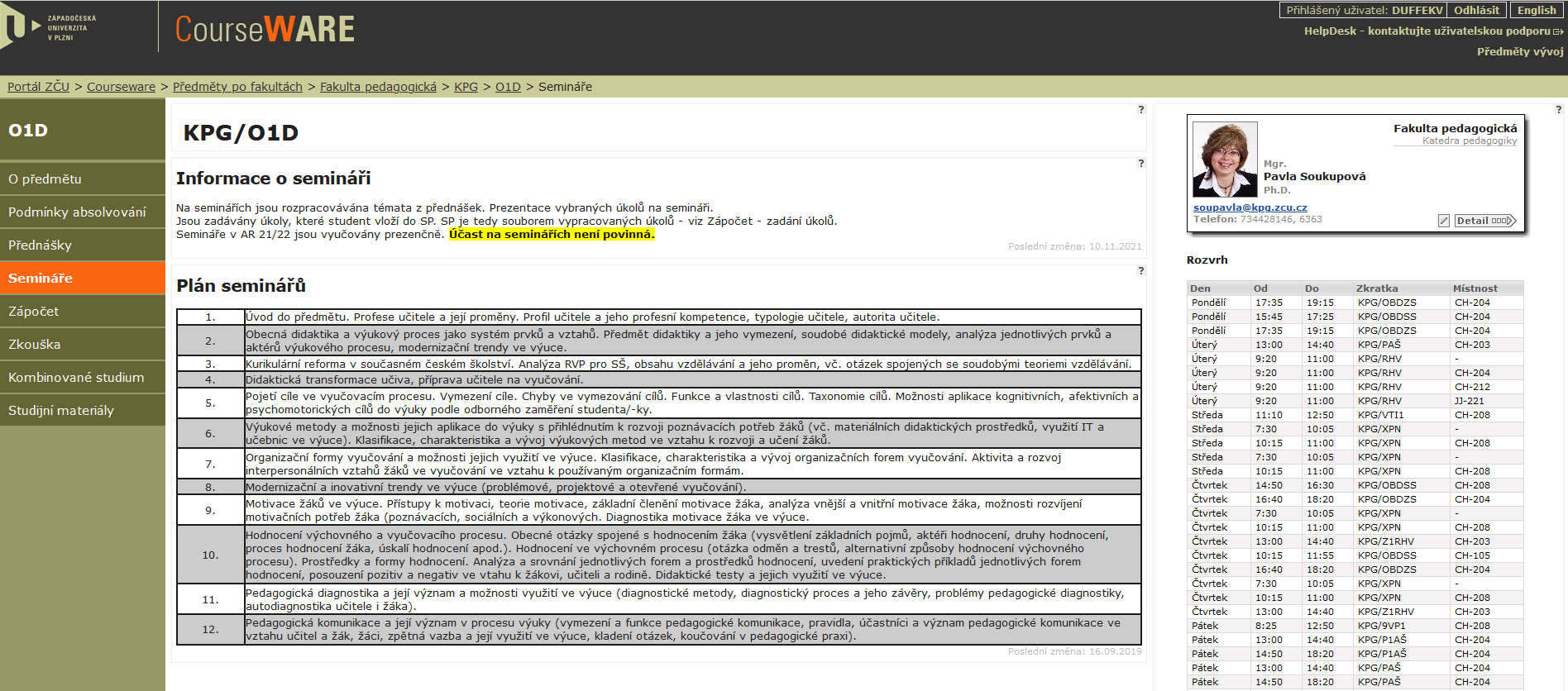
Task: Open help icon for Plán seminářů section
Action: point(1141,270)
